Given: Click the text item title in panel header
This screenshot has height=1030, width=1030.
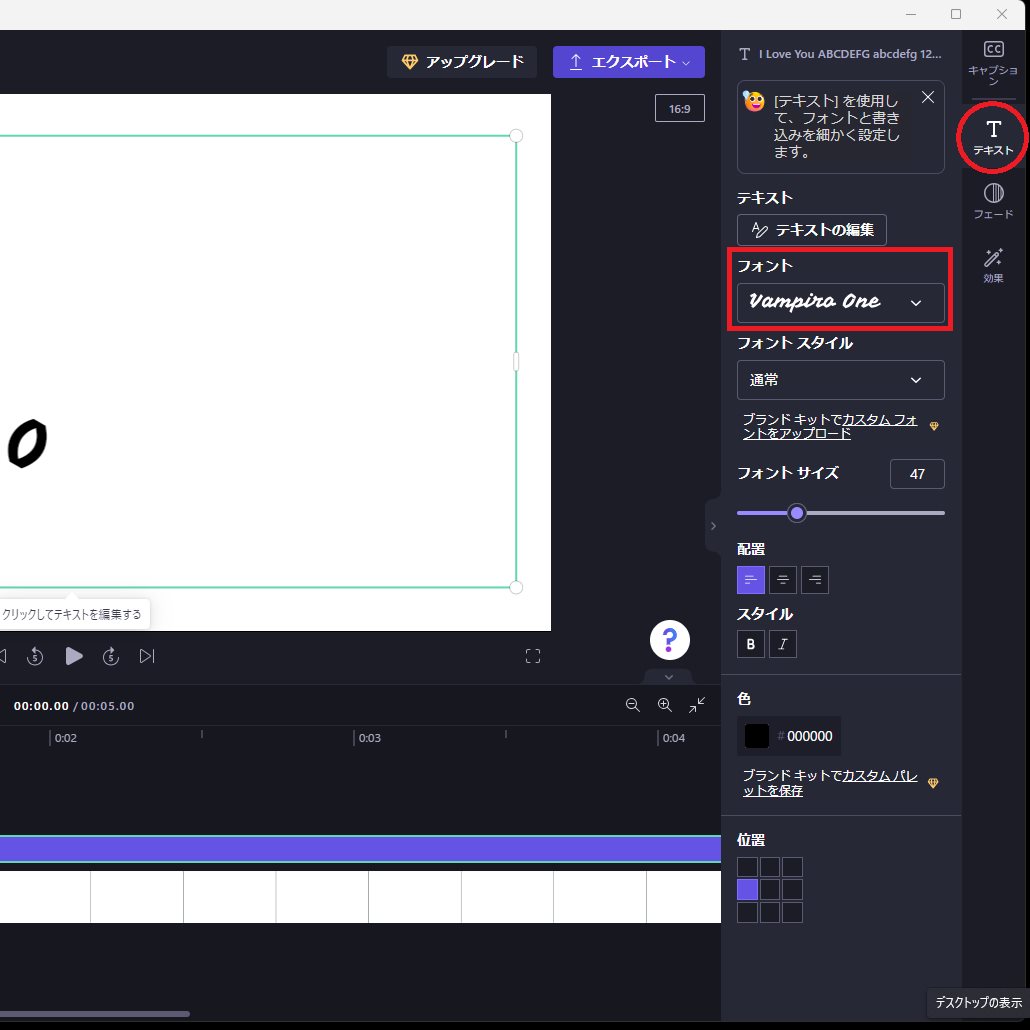Looking at the screenshot, I should pyautogui.click(x=850, y=54).
